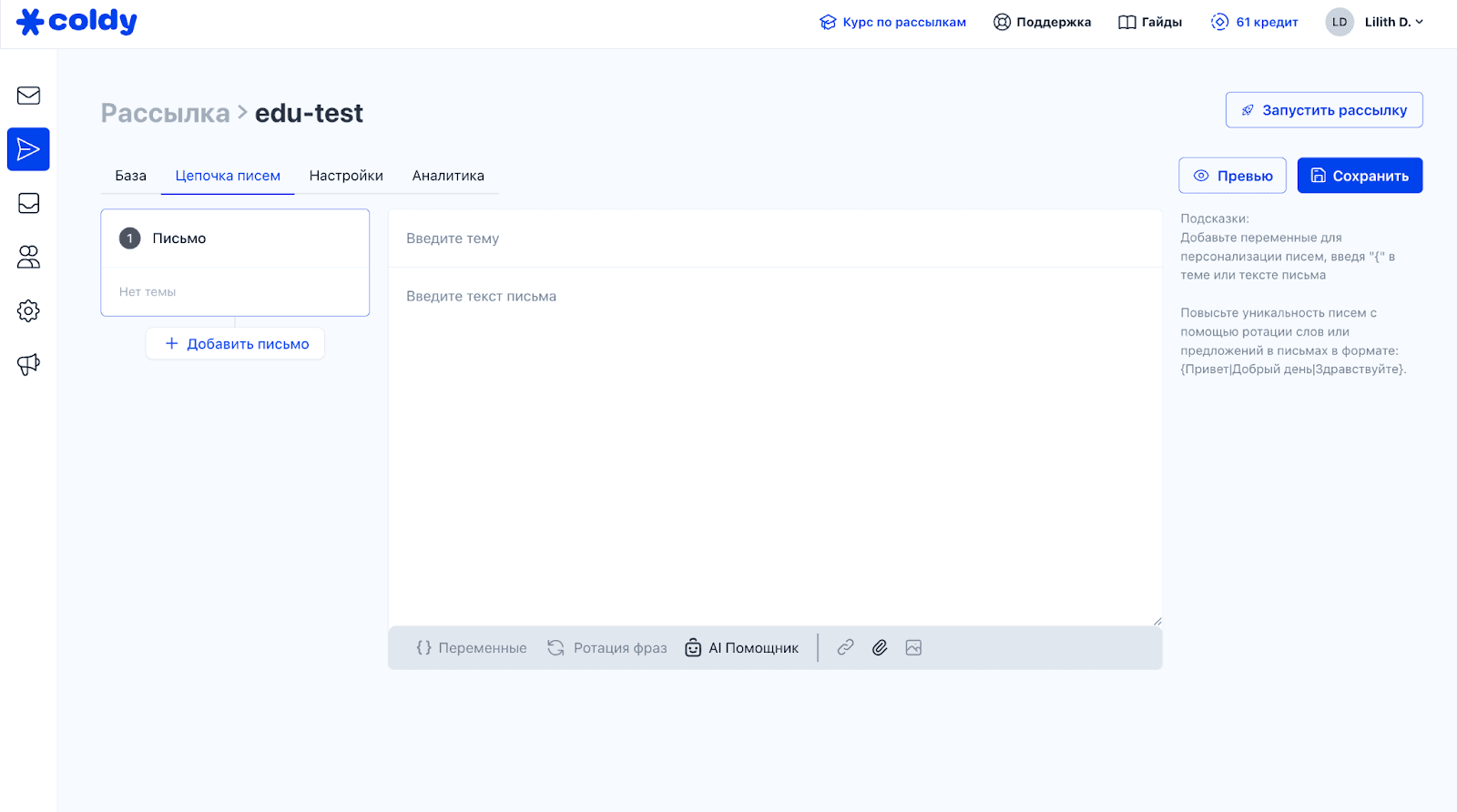Open the contacts people sidebar icon
Screen dimensions: 1457x812
click(x=28, y=258)
